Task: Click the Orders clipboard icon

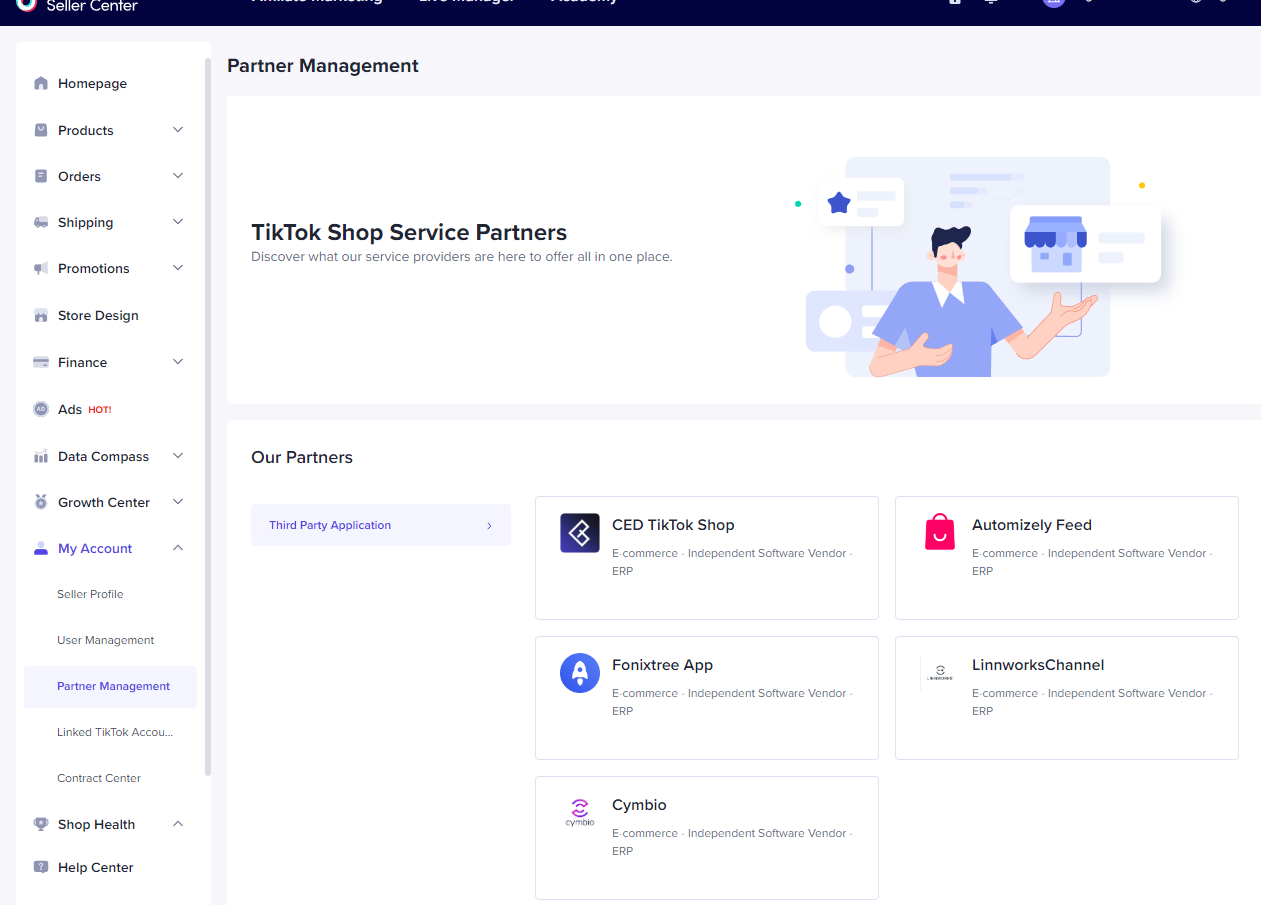Action: coord(41,176)
